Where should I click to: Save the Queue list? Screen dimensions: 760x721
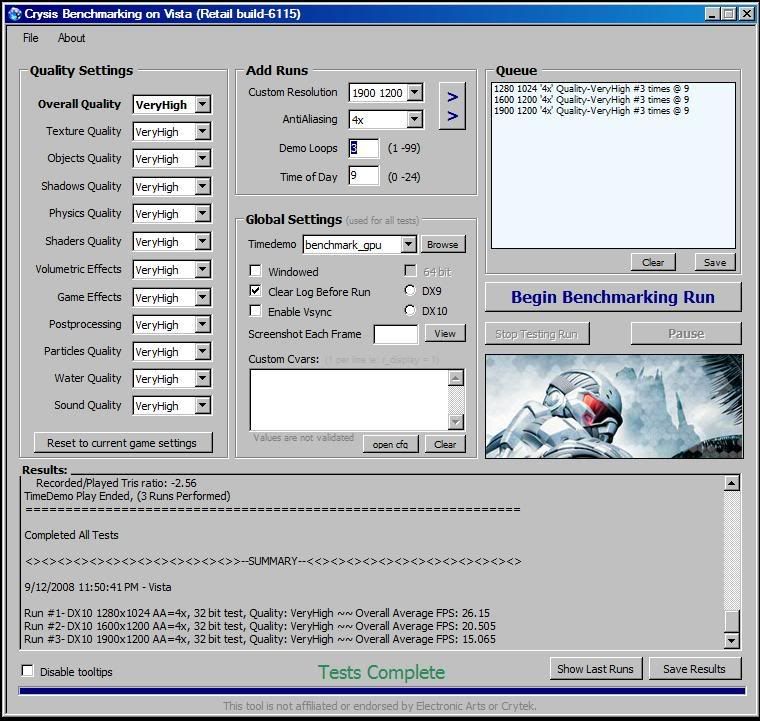pos(715,263)
